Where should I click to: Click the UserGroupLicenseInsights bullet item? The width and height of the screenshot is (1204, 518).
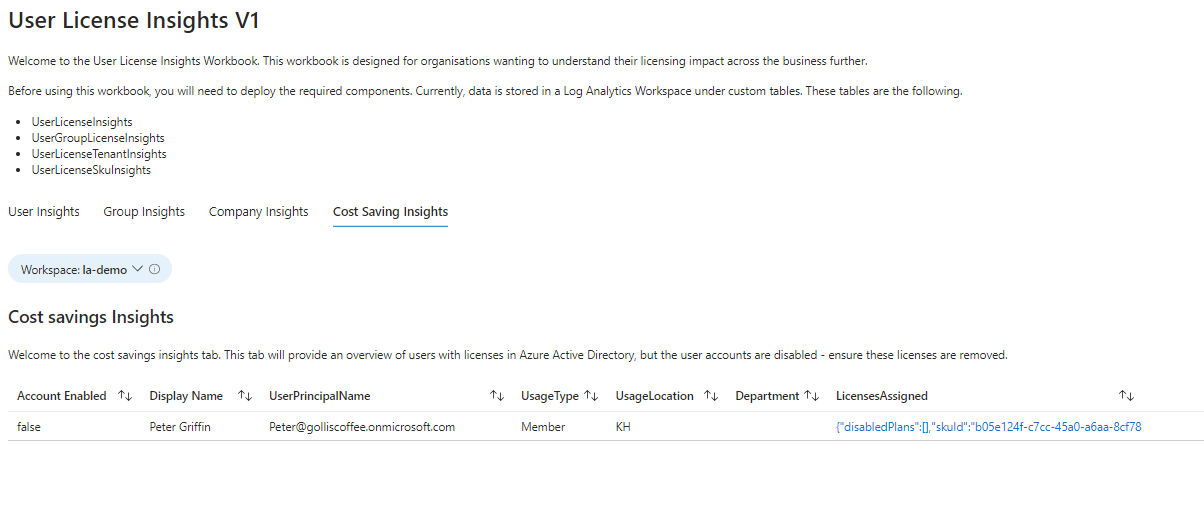click(98, 138)
